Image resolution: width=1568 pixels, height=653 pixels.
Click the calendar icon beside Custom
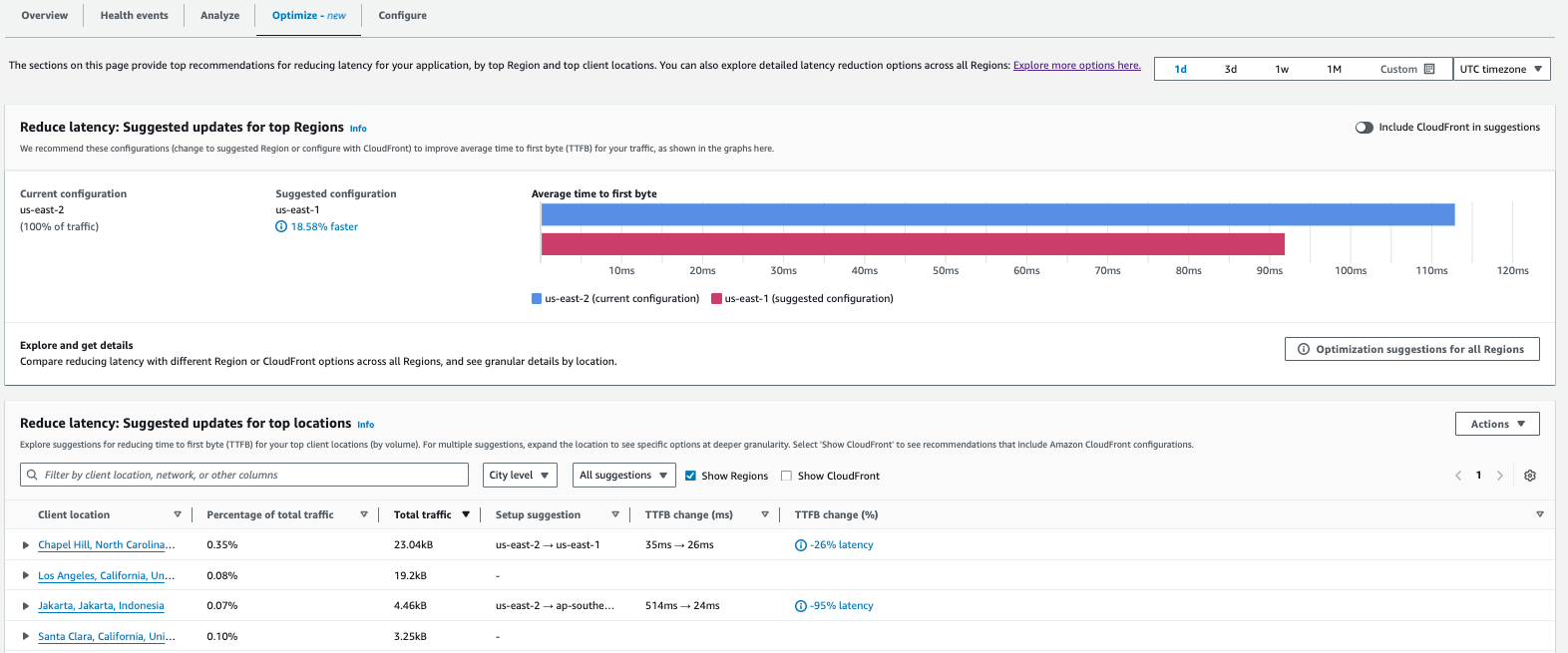(1429, 69)
